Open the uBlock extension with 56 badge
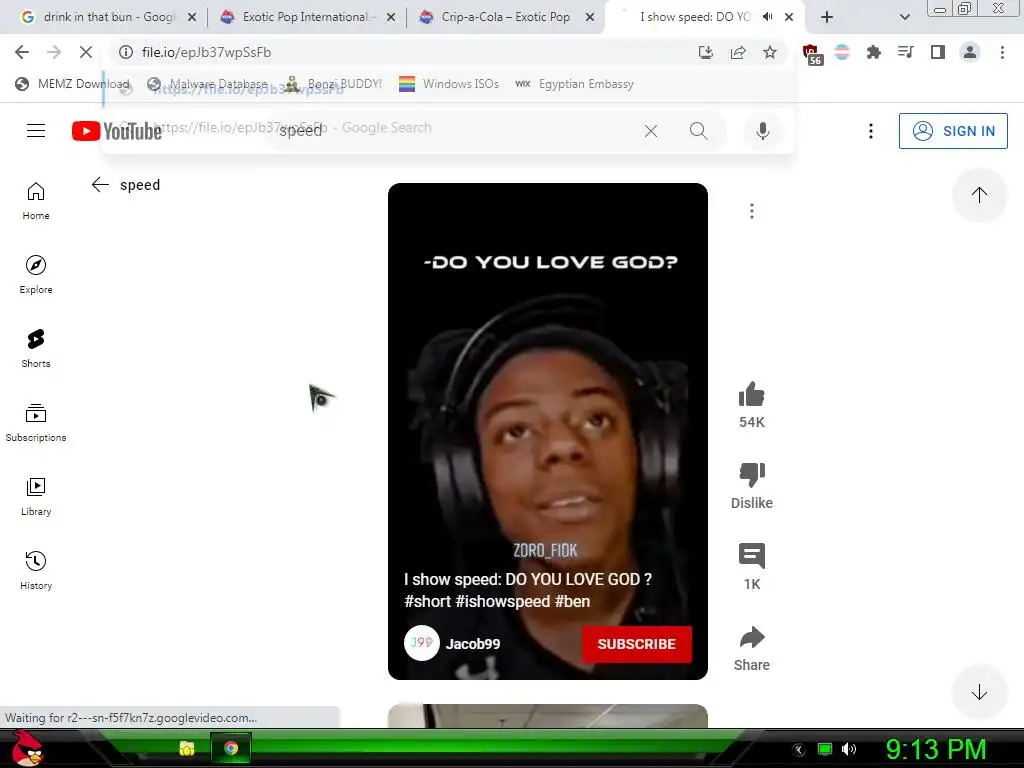The height and width of the screenshot is (768, 1024). [x=812, y=54]
